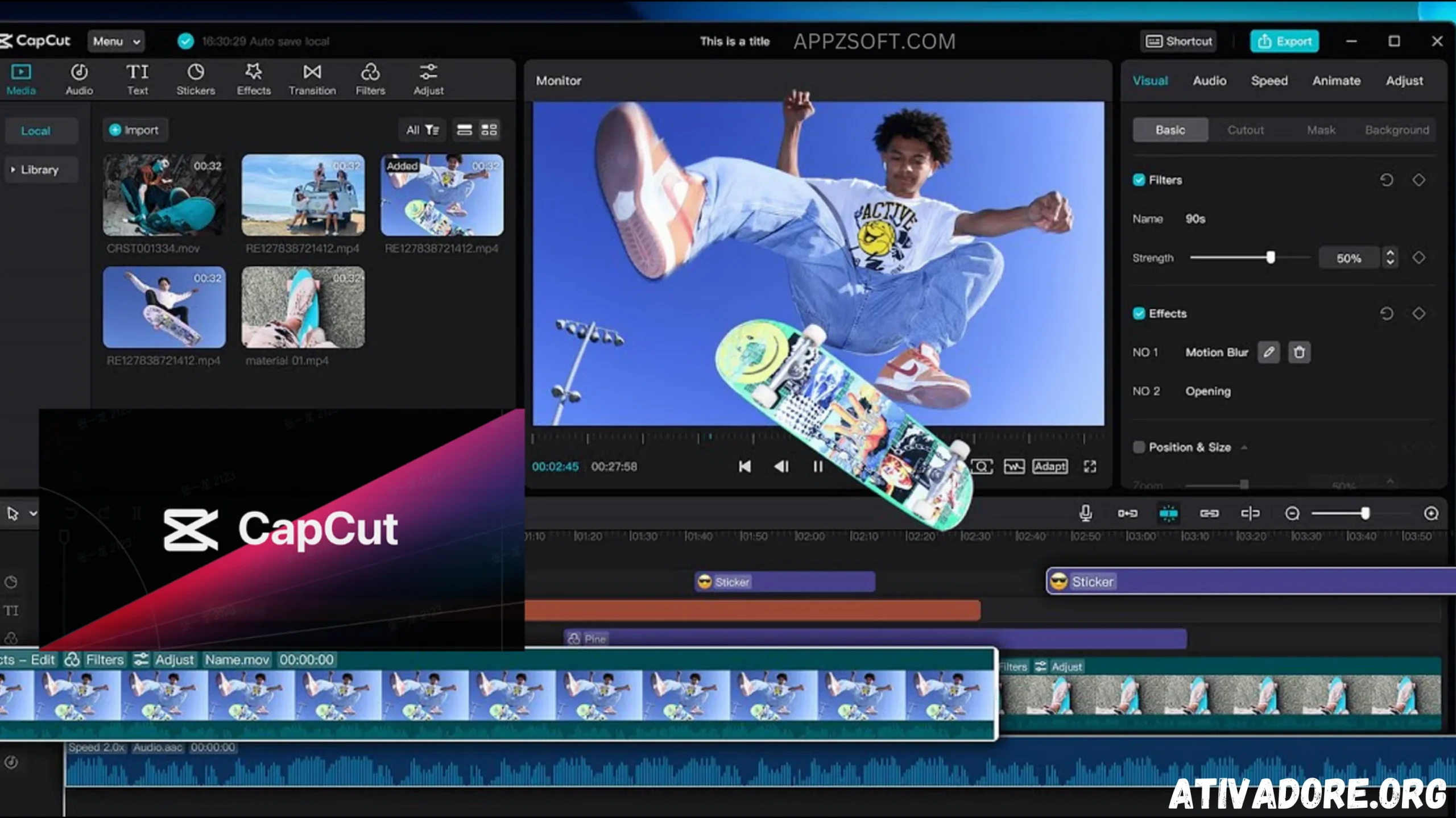The image size is (1456, 818).
Task: Pause playback in Monitor
Action: pos(818,467)
